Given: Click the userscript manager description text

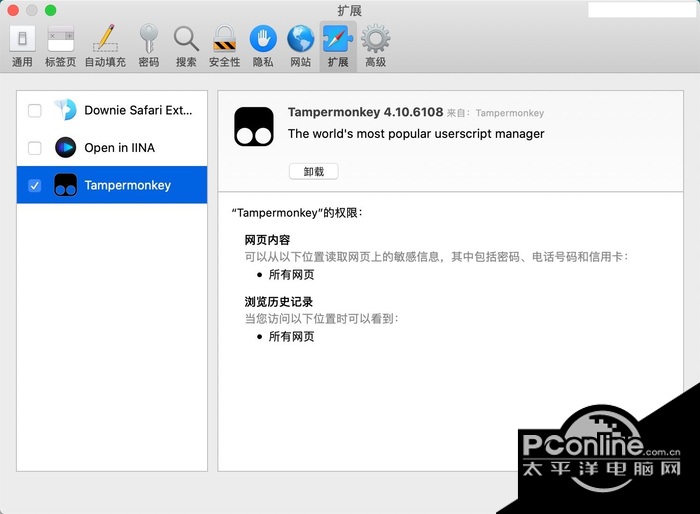Looking at the screenshot, I should [416, 134].
